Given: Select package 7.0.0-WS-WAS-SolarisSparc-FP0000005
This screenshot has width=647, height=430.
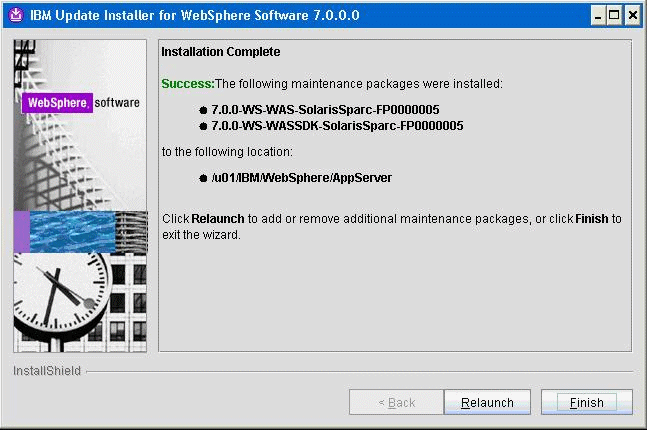Looking at the screenshot, I should point(325,110).
